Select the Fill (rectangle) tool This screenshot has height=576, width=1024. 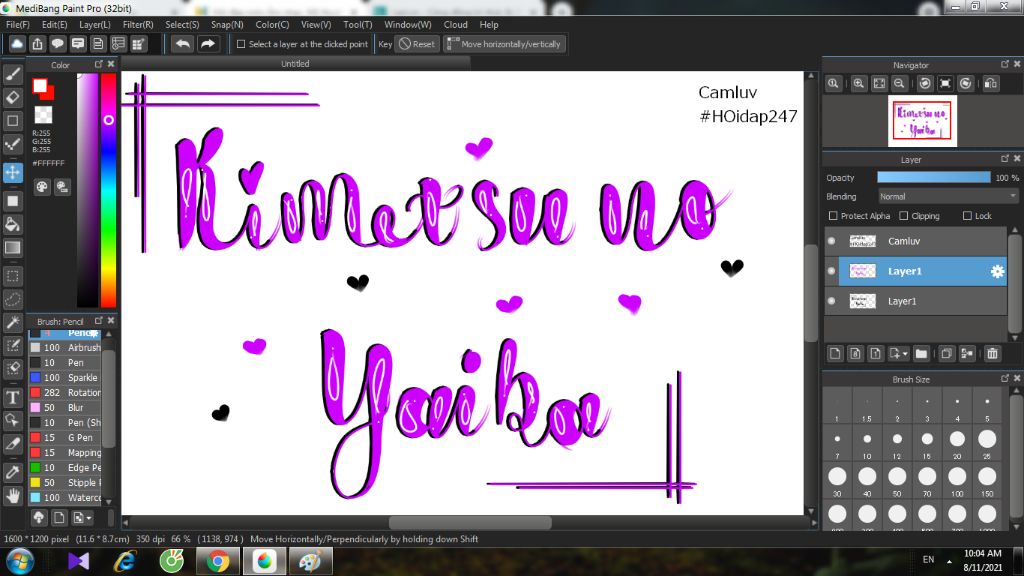click(12, 201)
